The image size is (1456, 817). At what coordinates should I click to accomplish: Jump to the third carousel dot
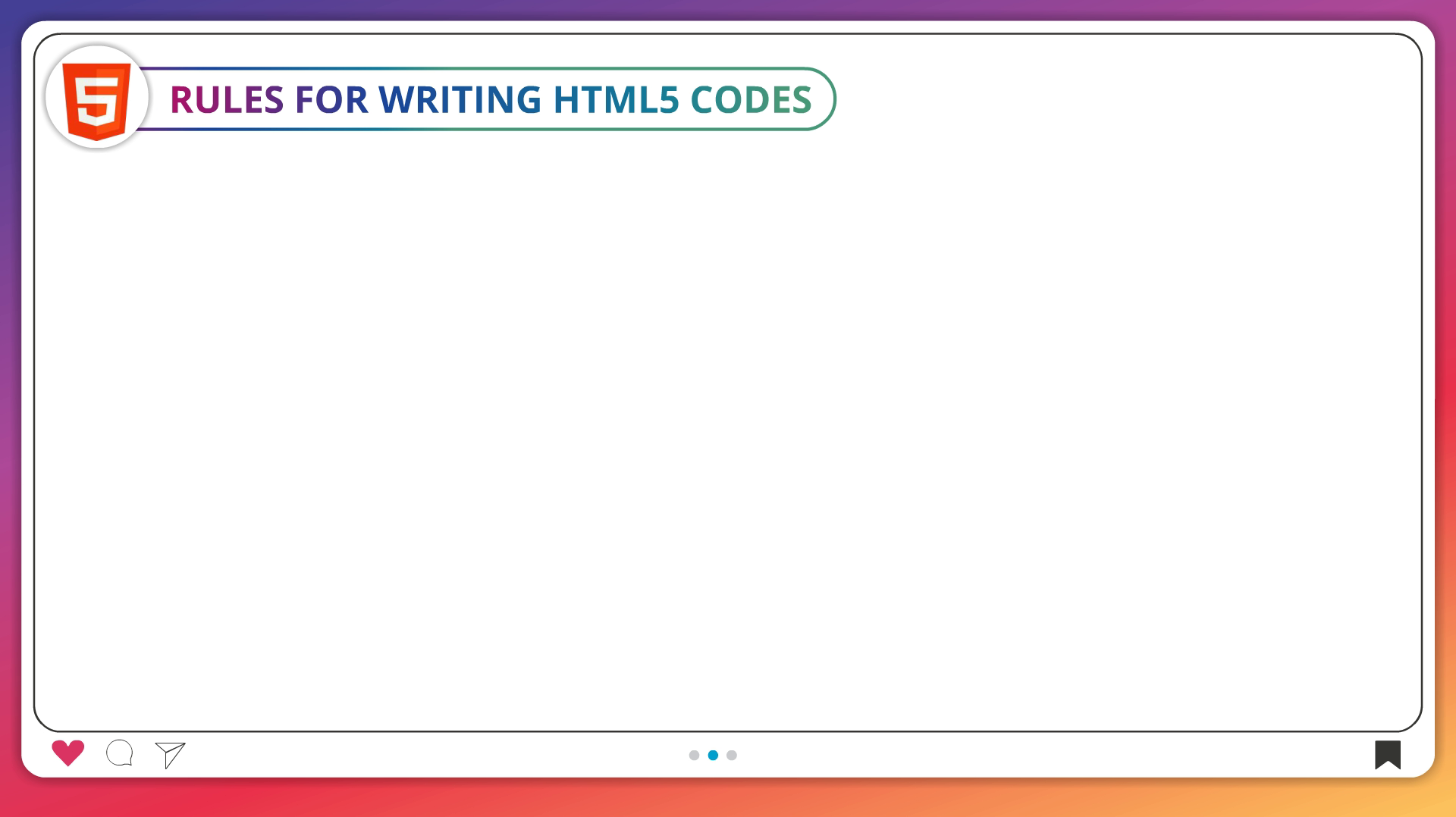pos(732,755)
